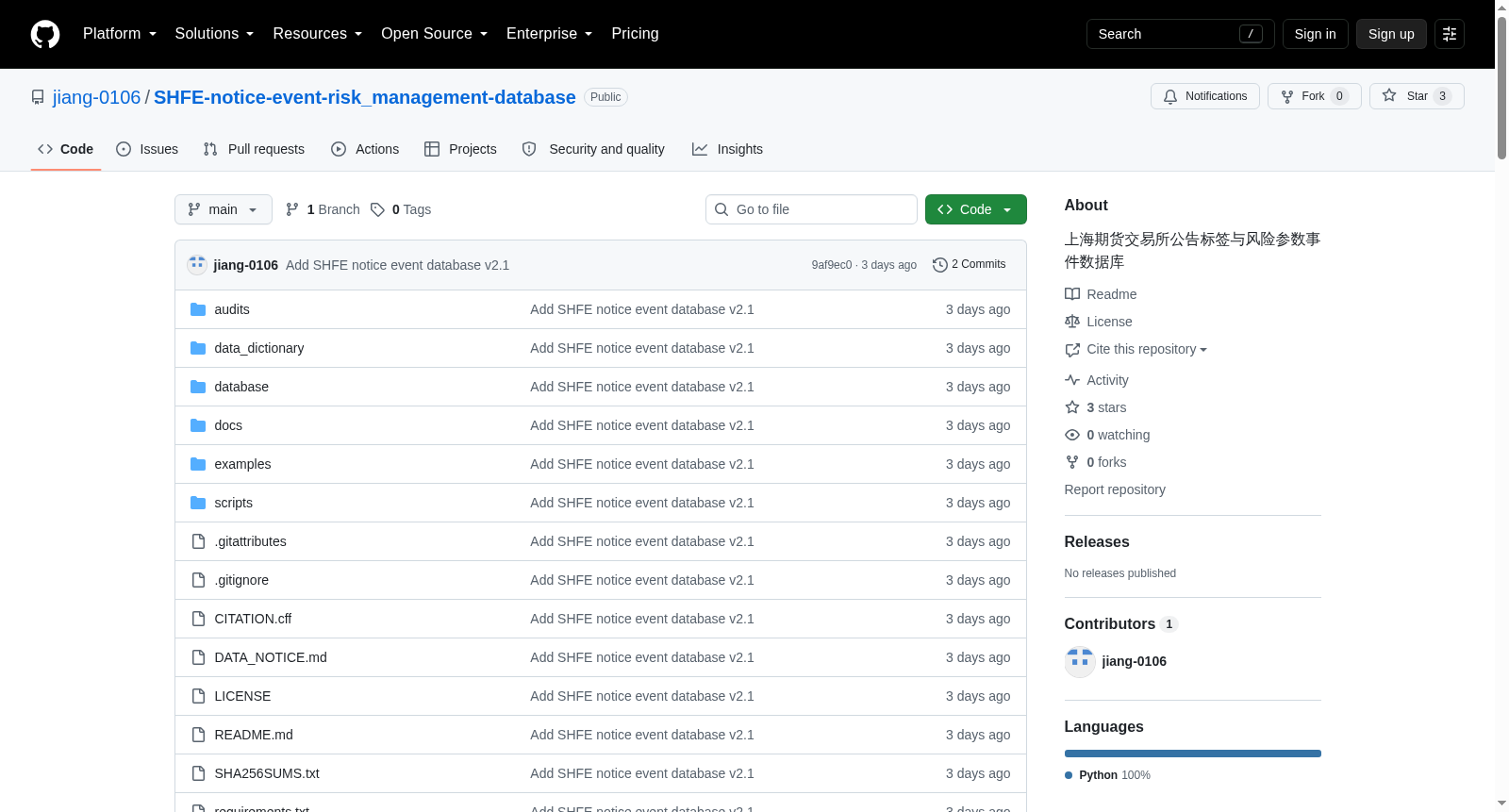Expand the Resources menu
This screenshot has height=812, width=1509.
[318, 34]
